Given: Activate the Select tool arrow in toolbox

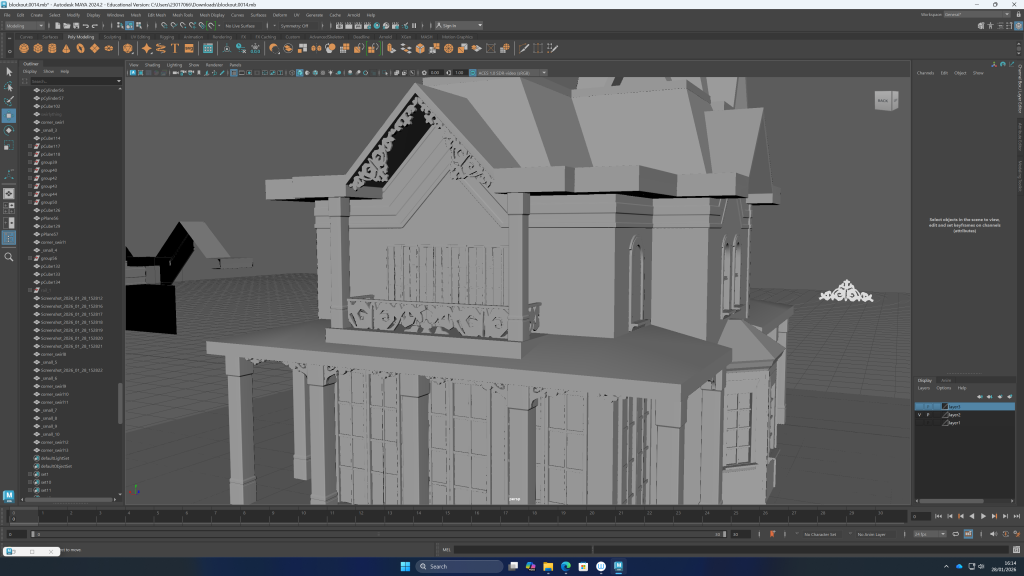Looking at the screenshot, I should point(9,71).
